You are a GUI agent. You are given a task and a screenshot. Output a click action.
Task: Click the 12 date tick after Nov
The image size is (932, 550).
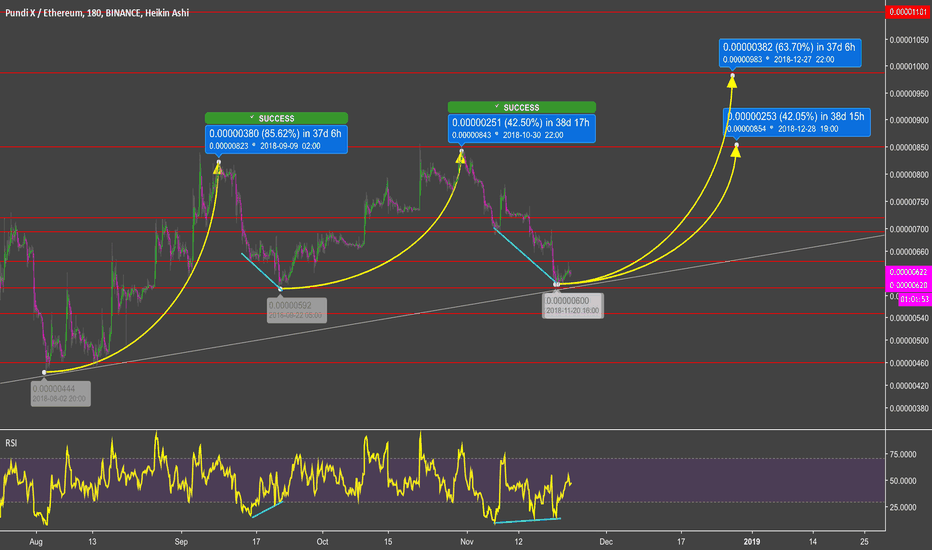(x=518, y=542)
